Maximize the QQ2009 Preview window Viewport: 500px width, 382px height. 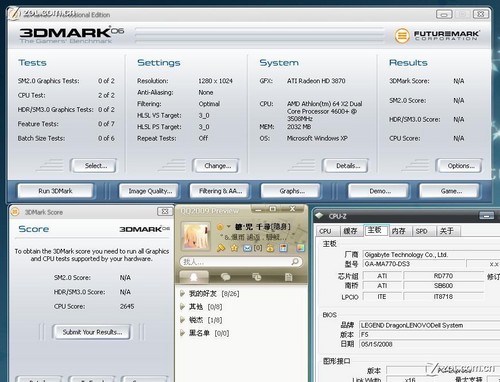273,209
